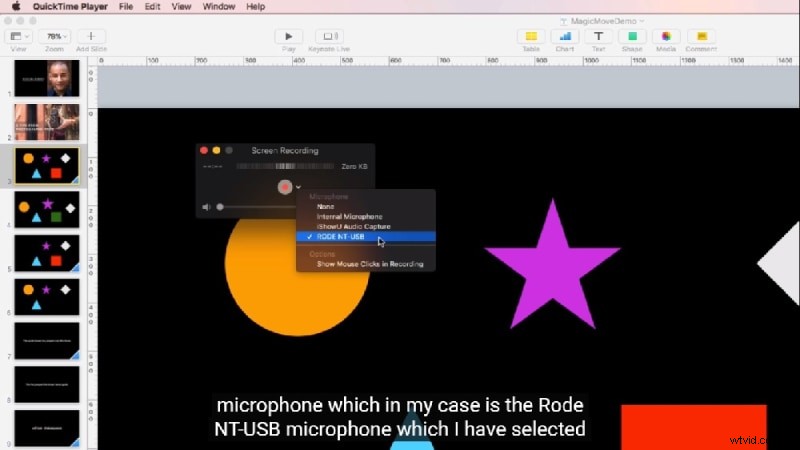Select slide 1 thumbnail
The image size is (800, 450).
[x=47, y=78]
